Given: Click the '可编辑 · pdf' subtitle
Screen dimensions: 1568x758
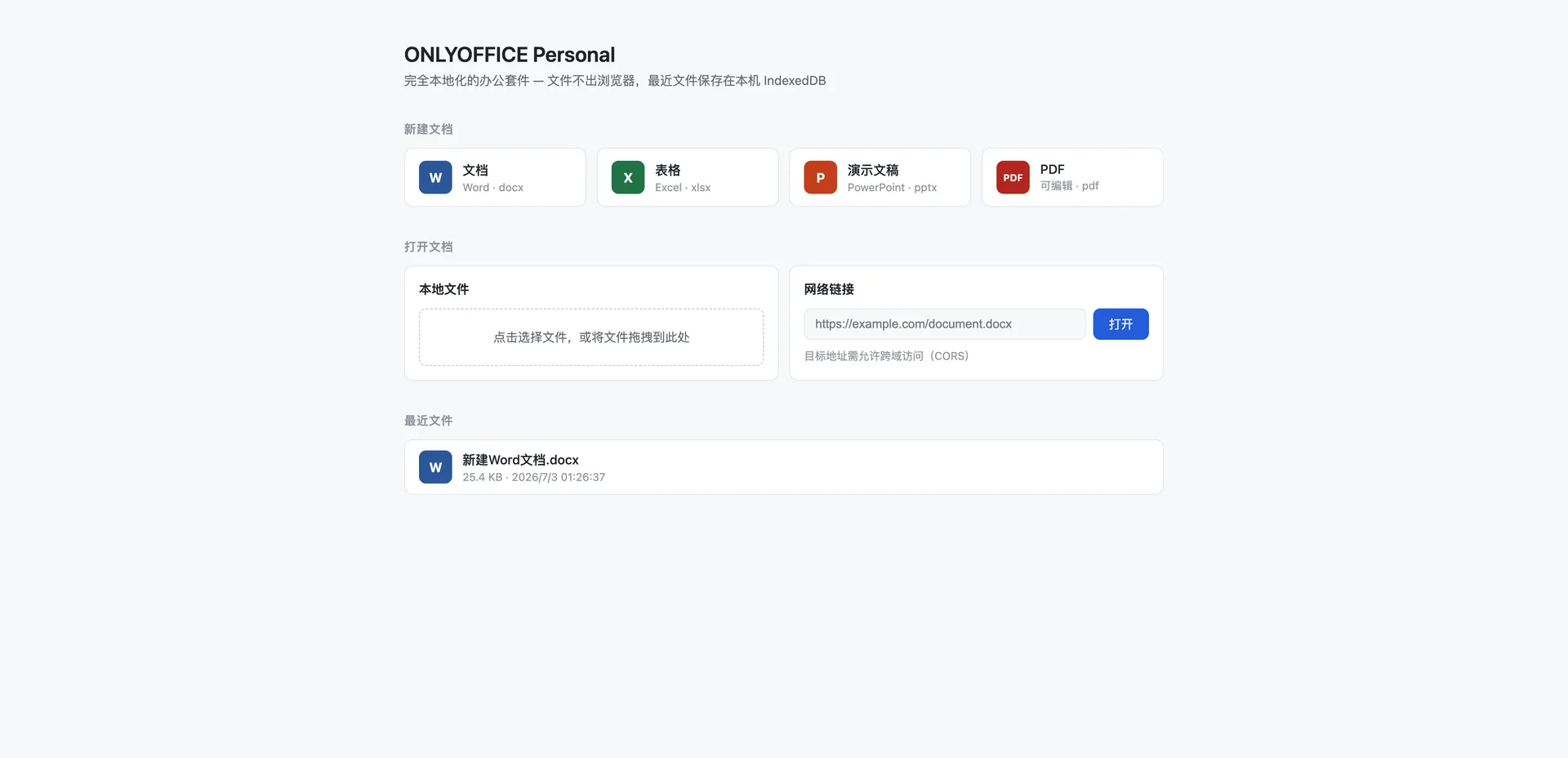Looking at the screenshot, I should click(x=1070, y=185).
